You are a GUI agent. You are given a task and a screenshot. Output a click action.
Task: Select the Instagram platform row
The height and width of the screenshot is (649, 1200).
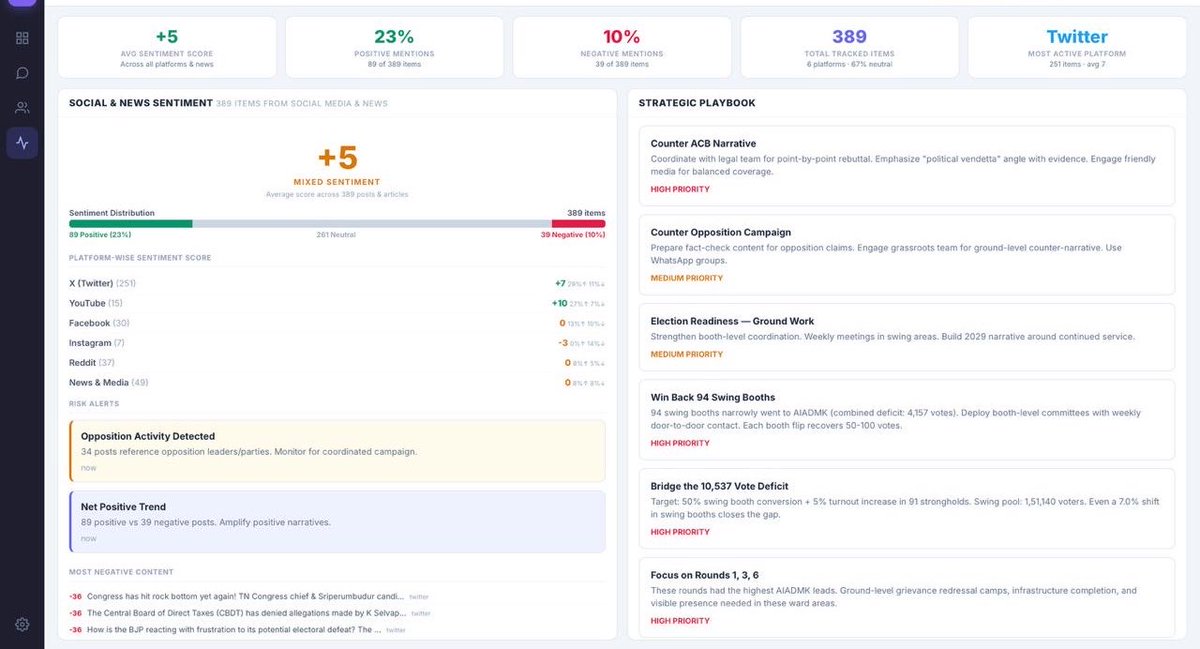[337, 343]
